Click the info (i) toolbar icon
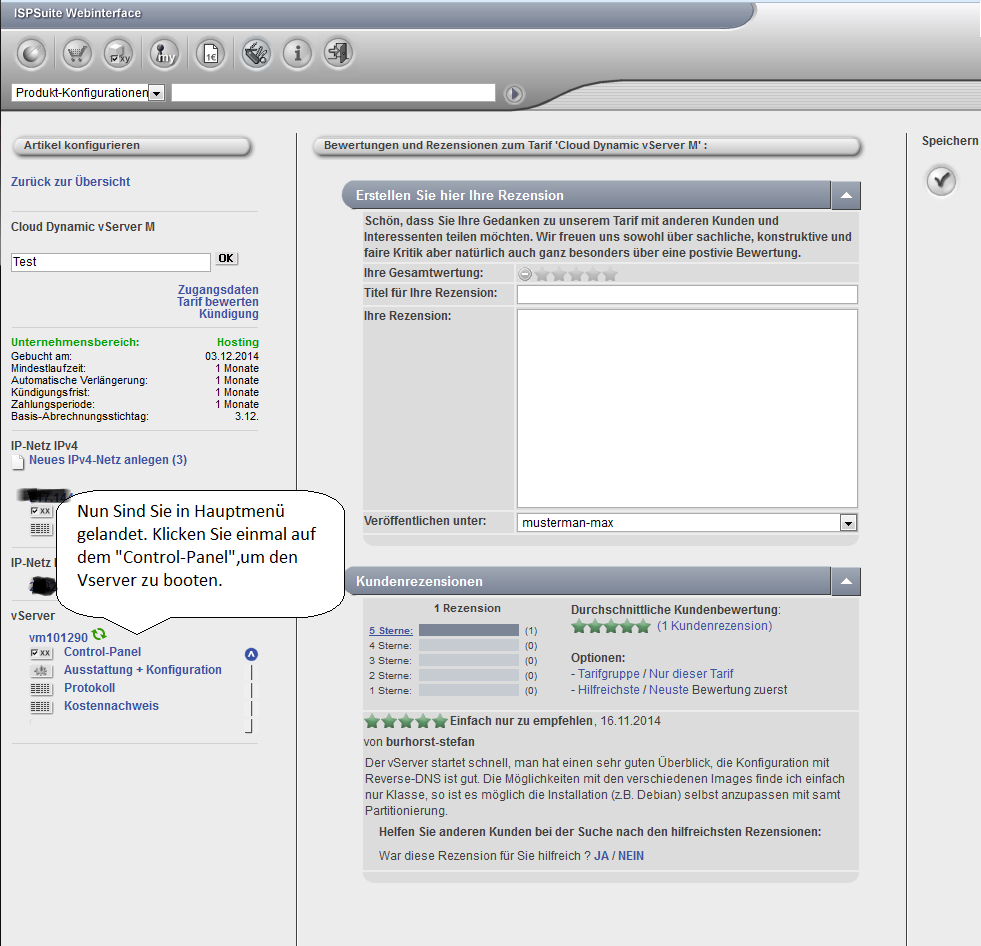 [x=297, y=53]
